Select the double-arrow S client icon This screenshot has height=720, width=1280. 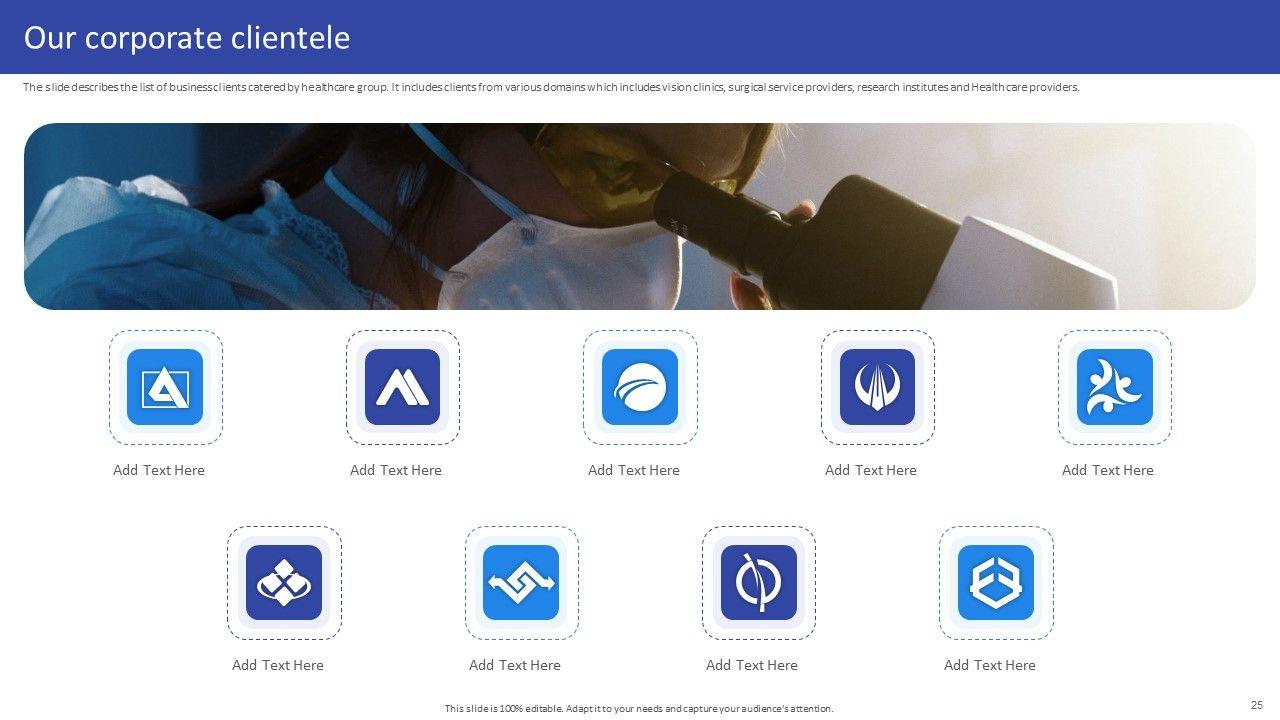click(x=521, y=583)
